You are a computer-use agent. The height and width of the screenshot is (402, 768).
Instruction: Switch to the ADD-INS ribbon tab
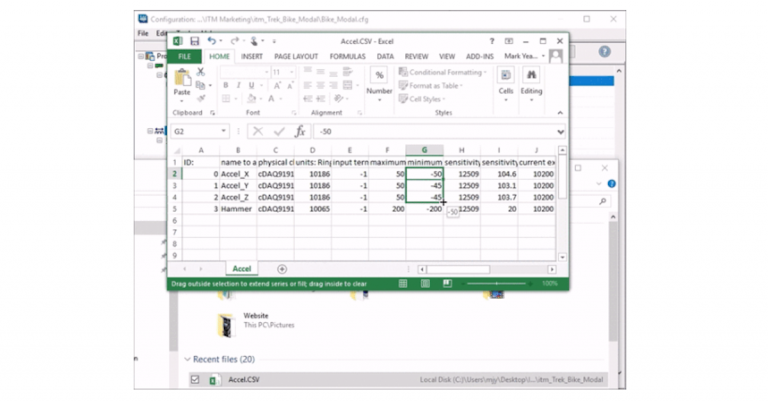coord(480,56)
